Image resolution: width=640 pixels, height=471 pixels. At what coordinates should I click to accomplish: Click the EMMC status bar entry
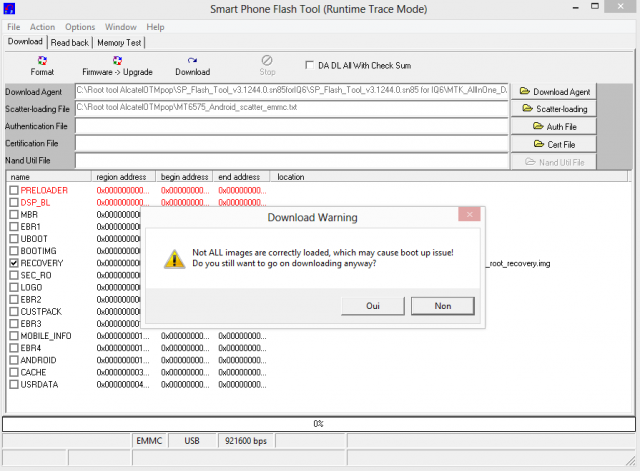tap(149, 441)
